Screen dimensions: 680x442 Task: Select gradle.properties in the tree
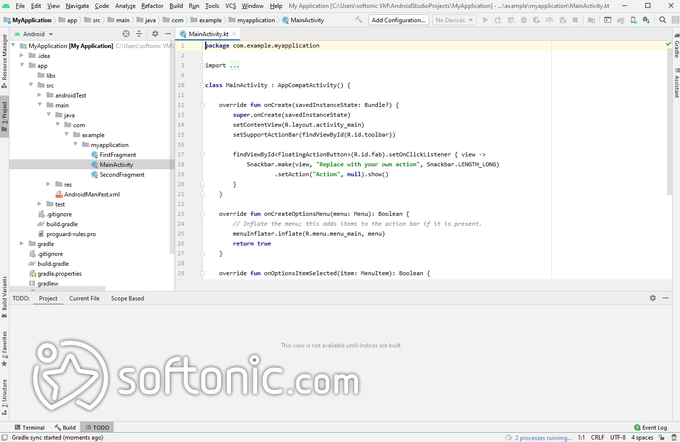click(x=59, y=274)
